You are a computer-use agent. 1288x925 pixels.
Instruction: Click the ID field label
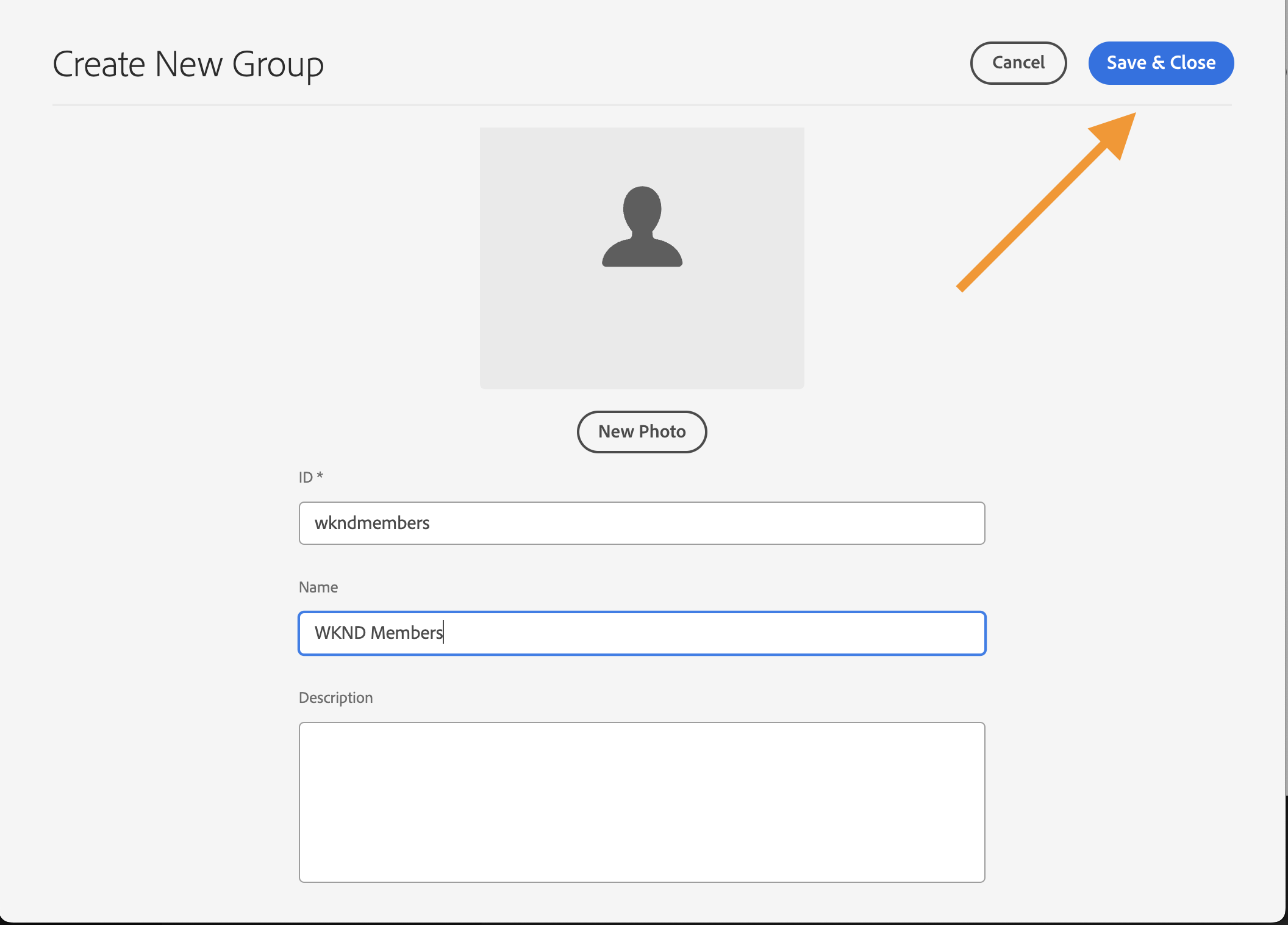306,477
